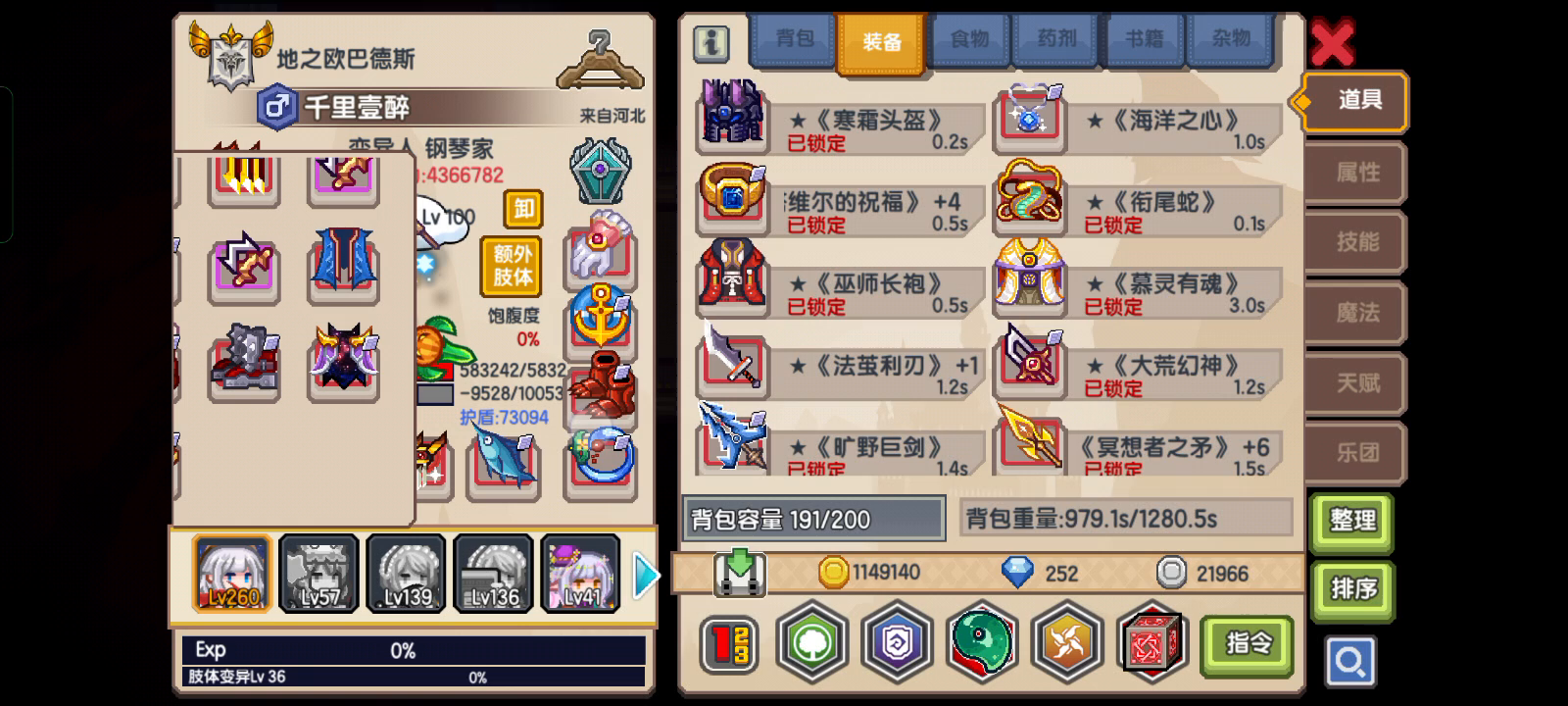Select the anchor equipment slot
Viewport: 1568px width, 706px height.
(600, 315)
